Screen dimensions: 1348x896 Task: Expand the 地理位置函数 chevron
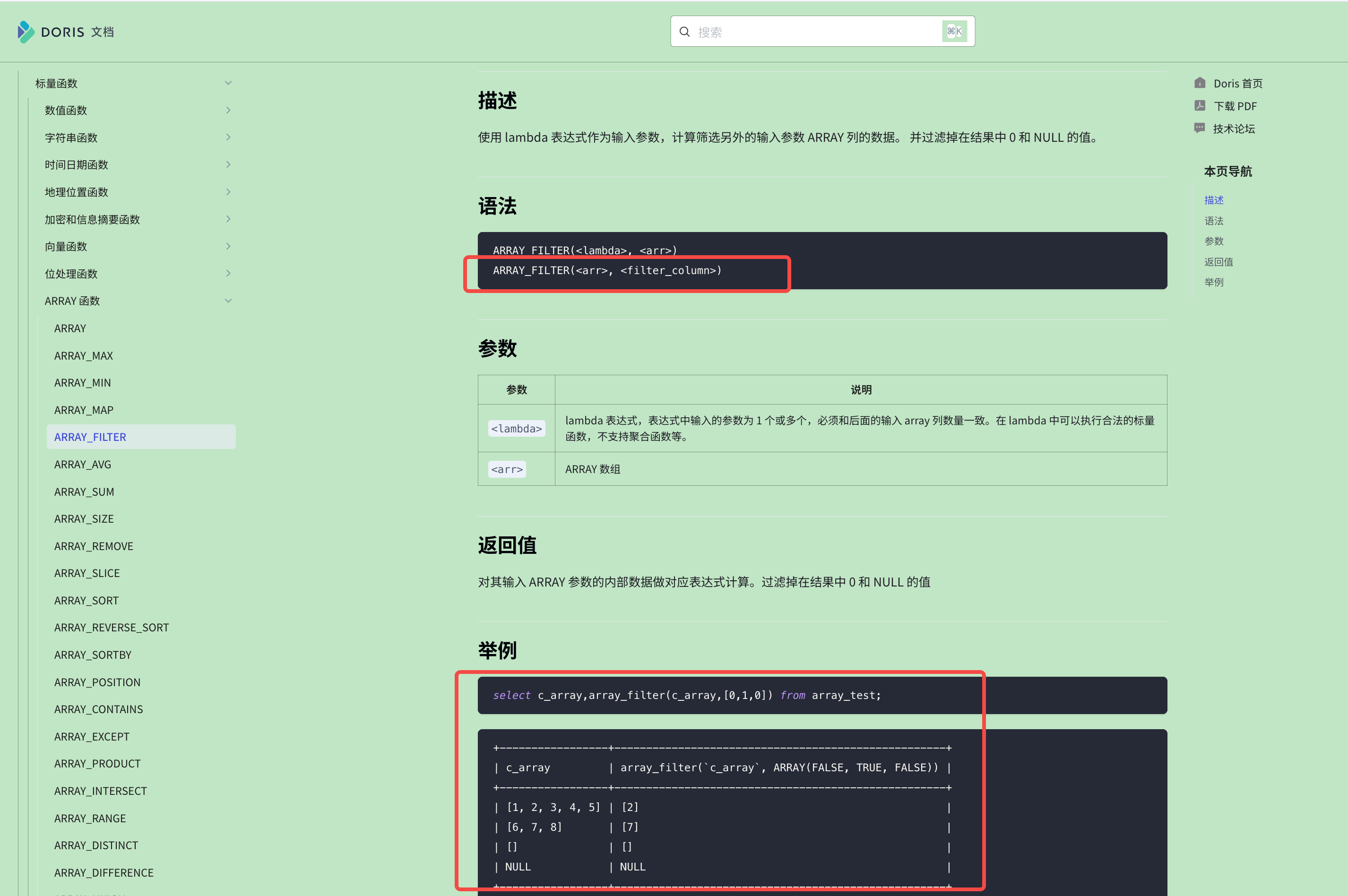[x=228, y=192]
